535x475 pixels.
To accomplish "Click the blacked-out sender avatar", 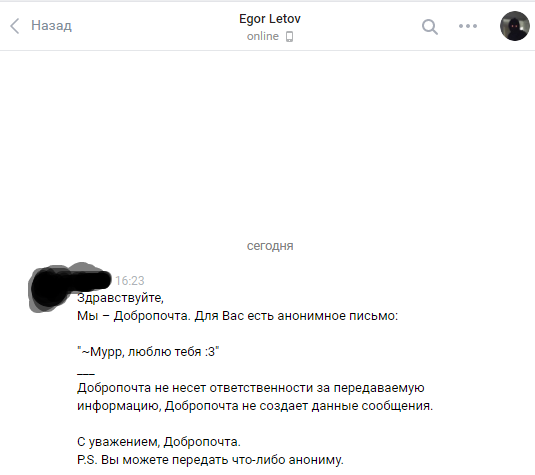I will point(48,289).
